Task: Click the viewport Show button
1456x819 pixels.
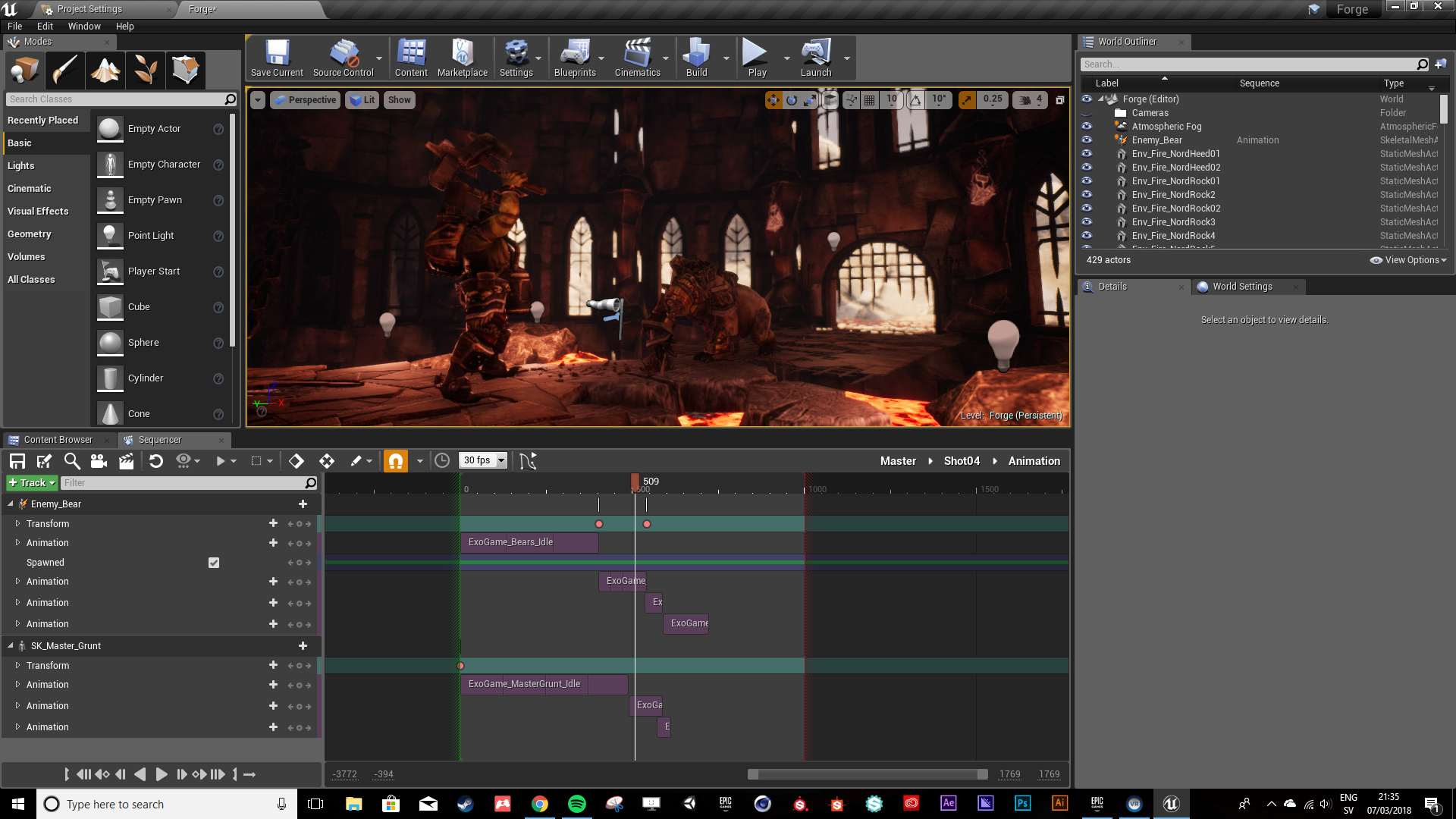Action: (400, 100)
